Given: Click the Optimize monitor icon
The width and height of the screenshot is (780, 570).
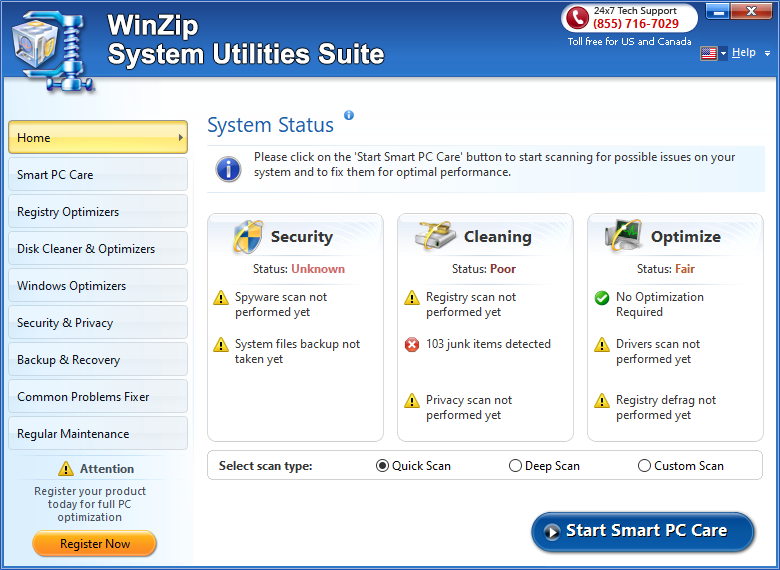Looking at the screenshot, I should click(x=623, y=235).
